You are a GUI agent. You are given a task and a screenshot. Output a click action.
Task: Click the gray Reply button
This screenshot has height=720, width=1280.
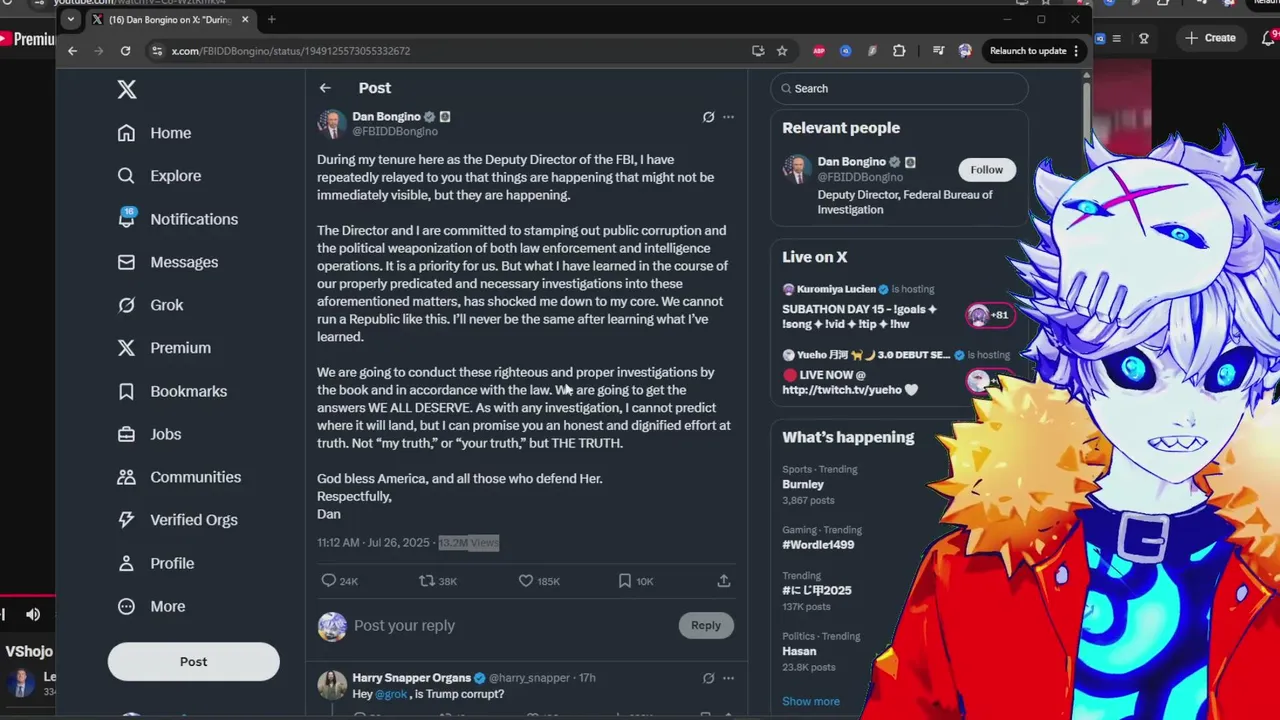coord(705,626)
